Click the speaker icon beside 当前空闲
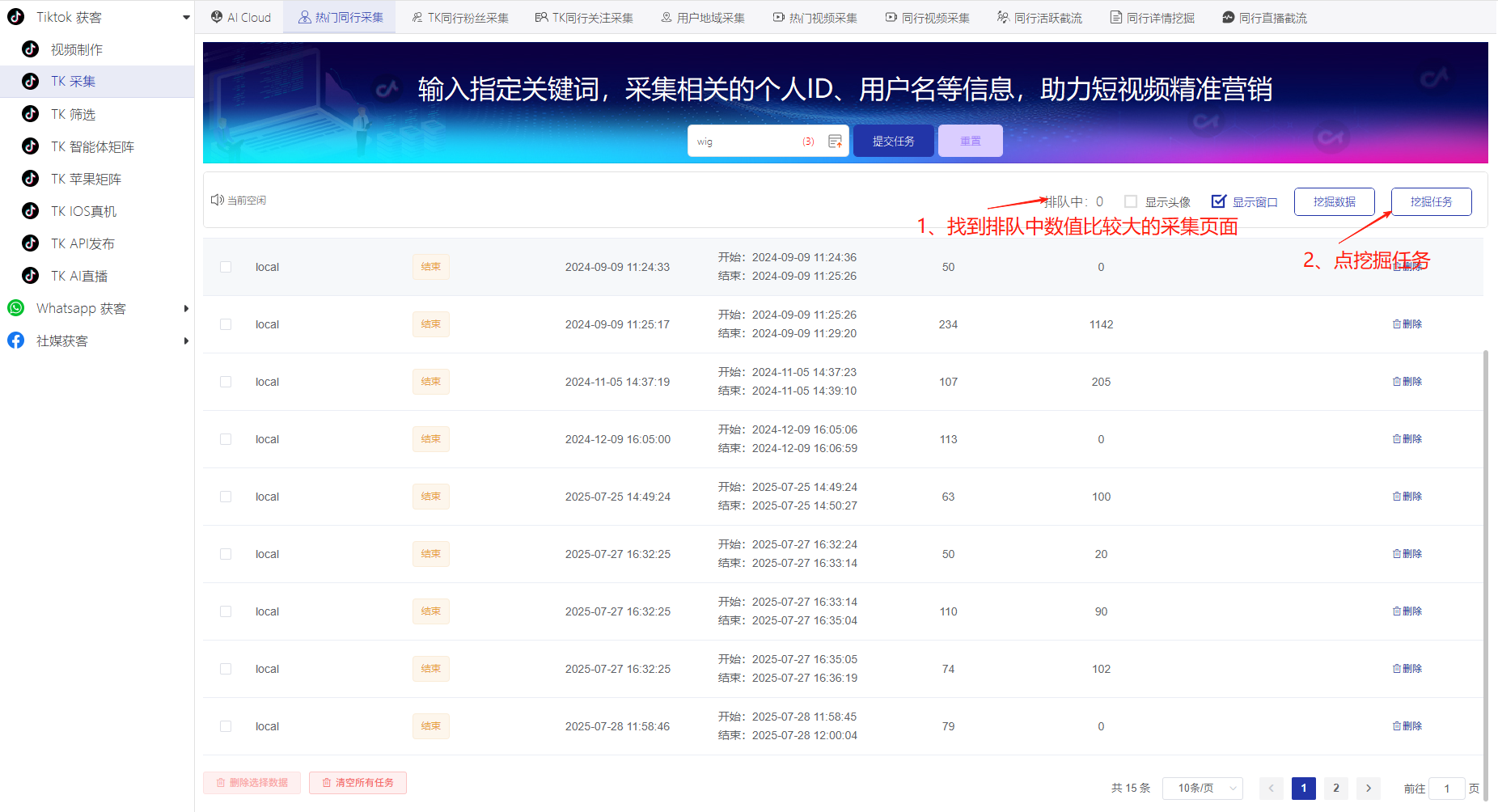The image size is (1498, 812). (x=217, y=200)
